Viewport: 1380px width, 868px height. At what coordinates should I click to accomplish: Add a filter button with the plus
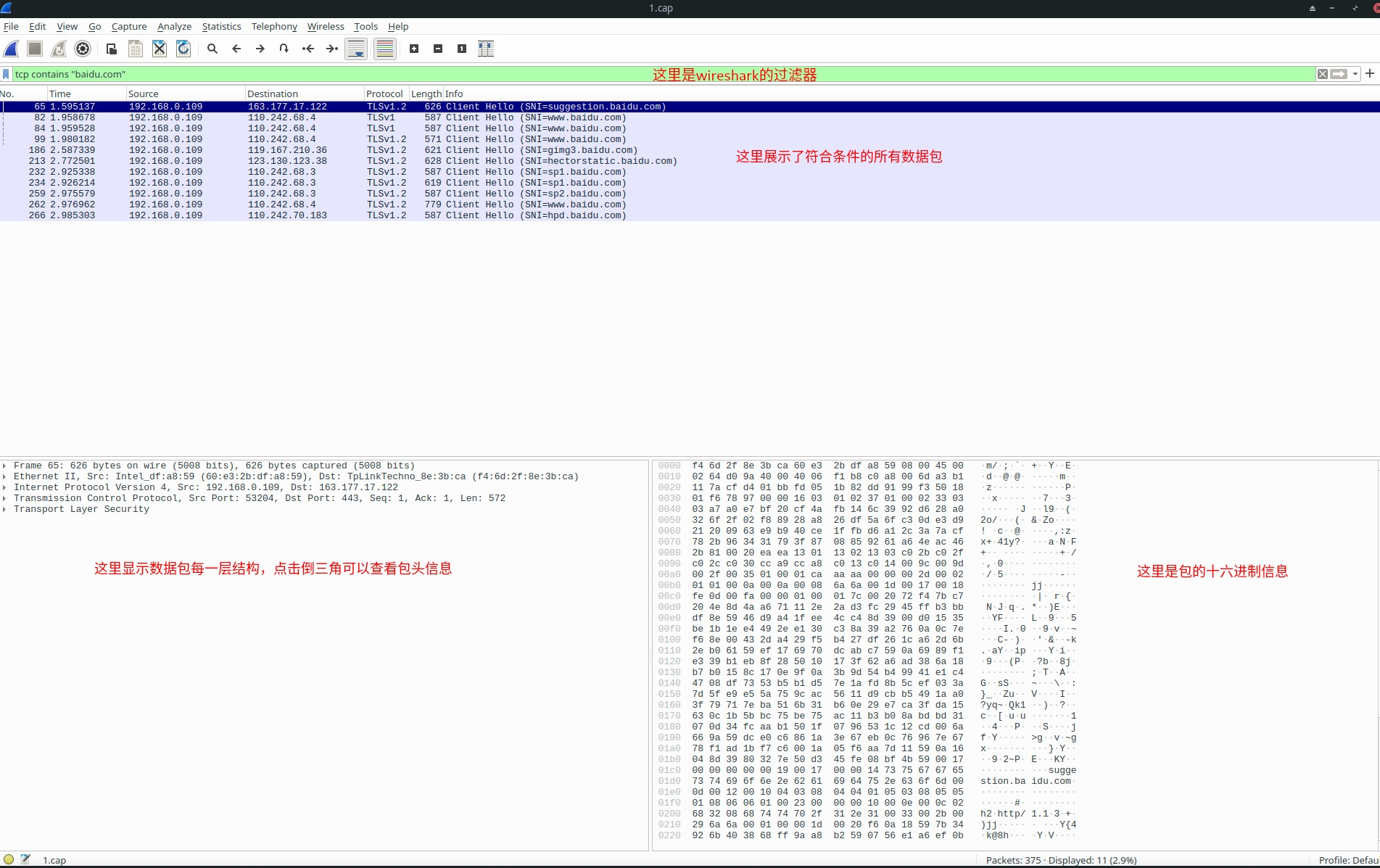(1370, 73)
